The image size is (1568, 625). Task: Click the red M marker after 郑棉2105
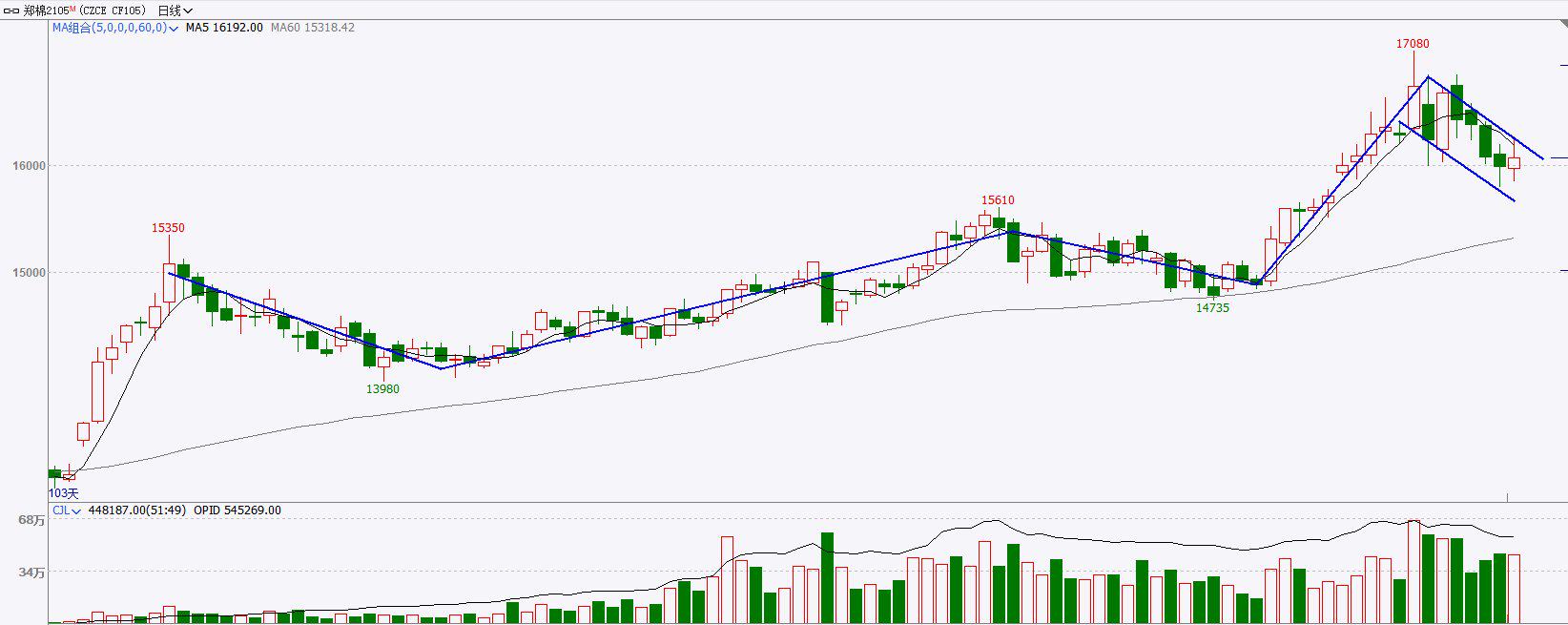click(x=72, y=9)
